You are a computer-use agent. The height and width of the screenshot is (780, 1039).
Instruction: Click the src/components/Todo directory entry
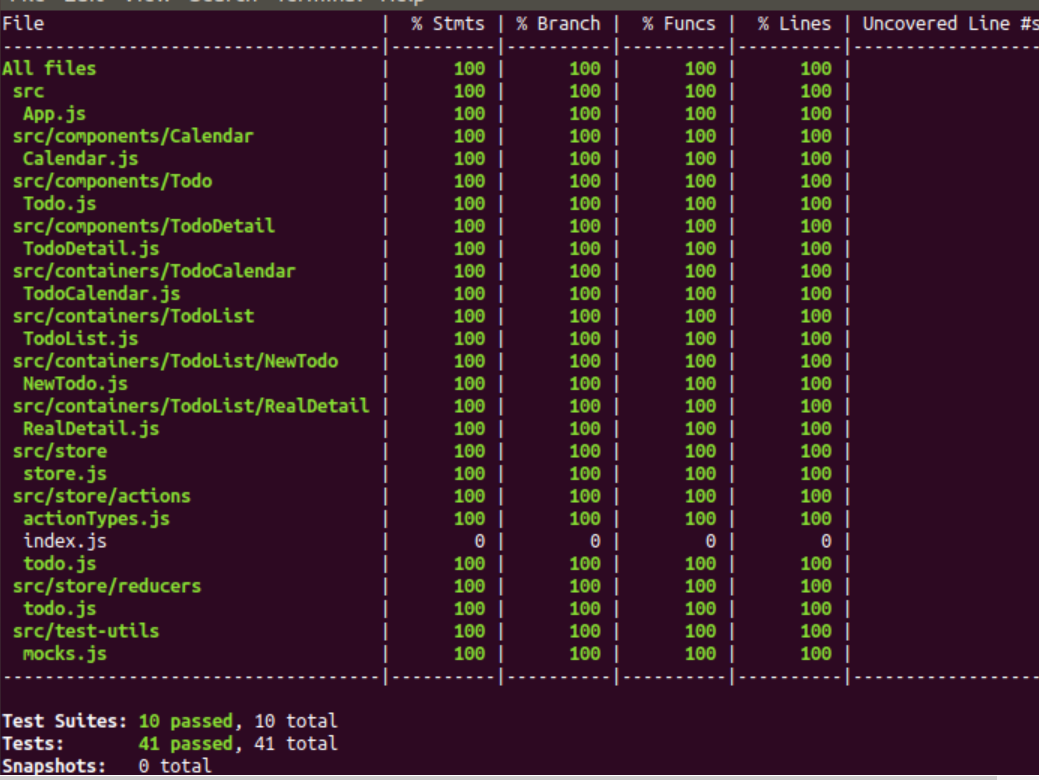[112, 181]
